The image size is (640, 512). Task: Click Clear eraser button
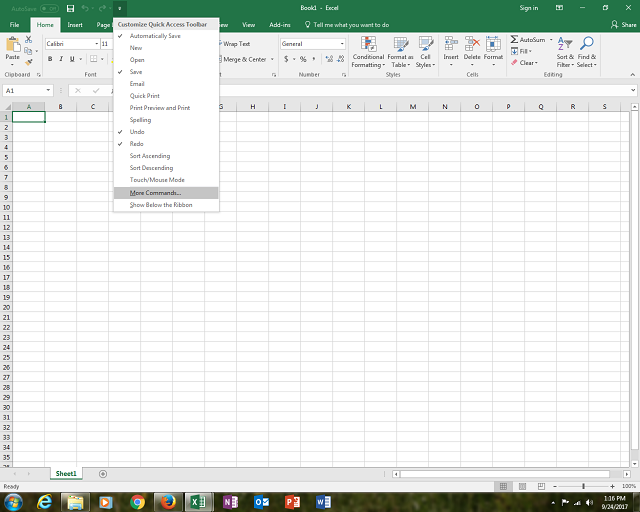(524, 62)
